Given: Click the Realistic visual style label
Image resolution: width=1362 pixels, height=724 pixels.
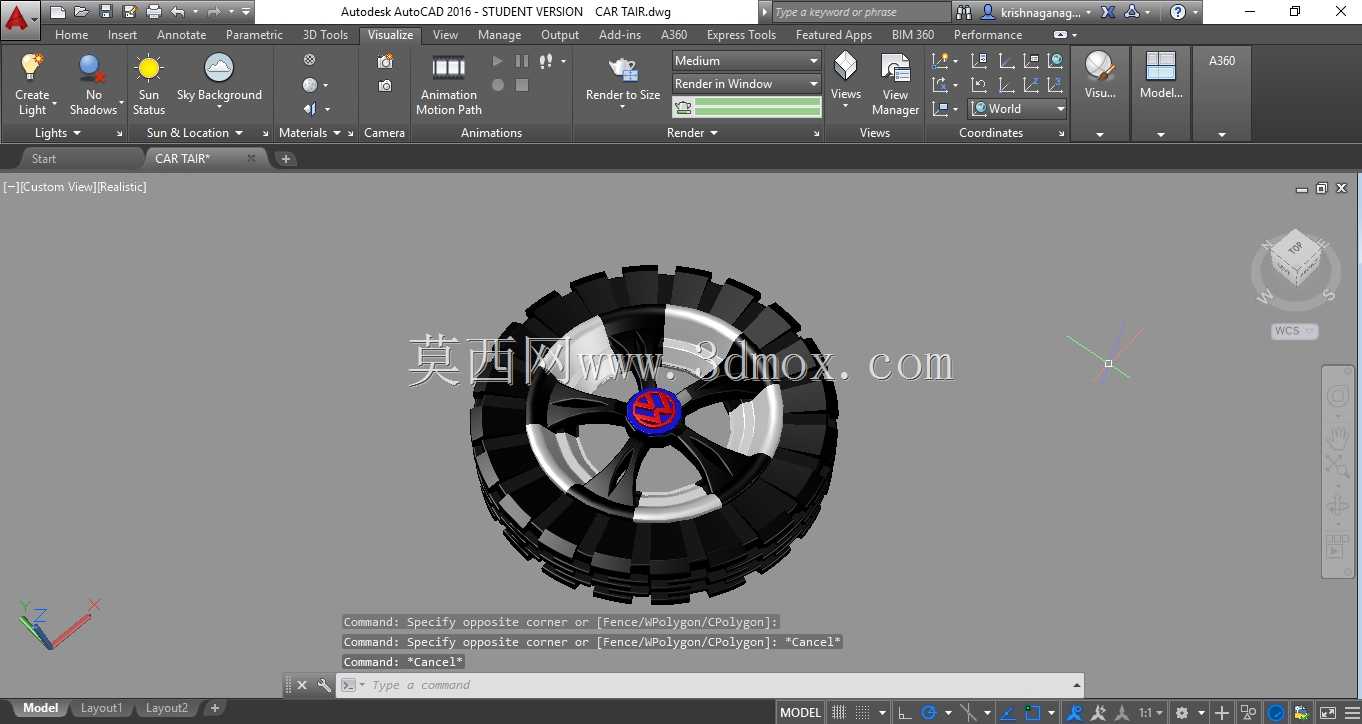Looking at the screenshot, I should (x=122, y=187).
